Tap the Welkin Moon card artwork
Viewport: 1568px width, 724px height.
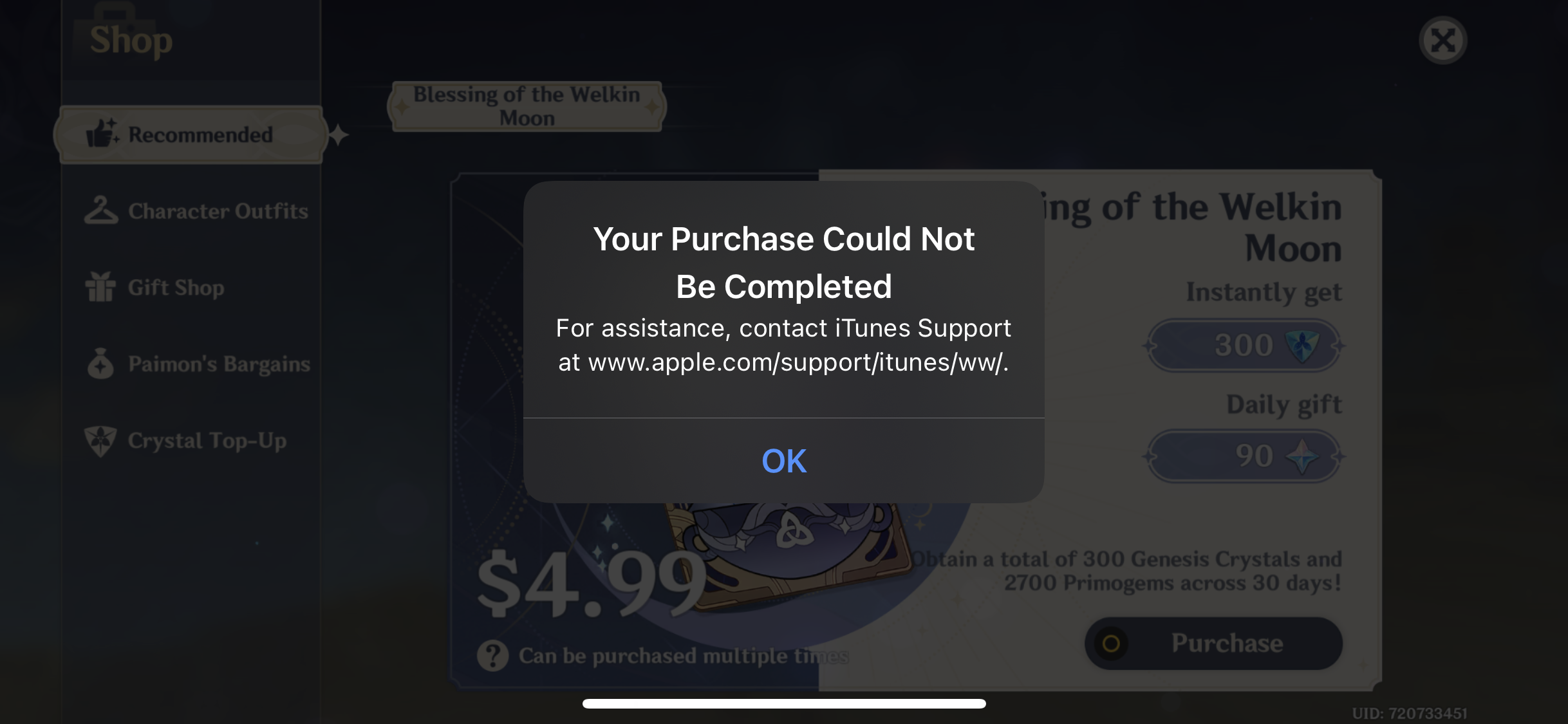(785, 553)
